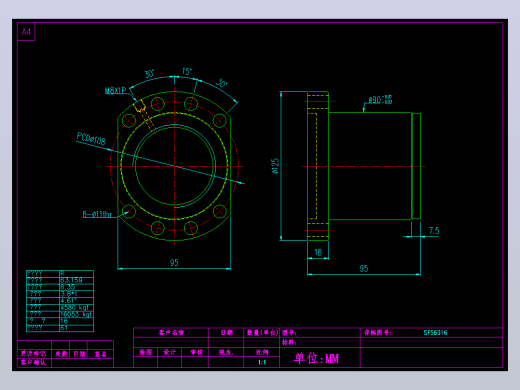The width and height of the screenshot is (520, 390).
Task: Select the 客户名称 title block header
Action: [171, 333]
